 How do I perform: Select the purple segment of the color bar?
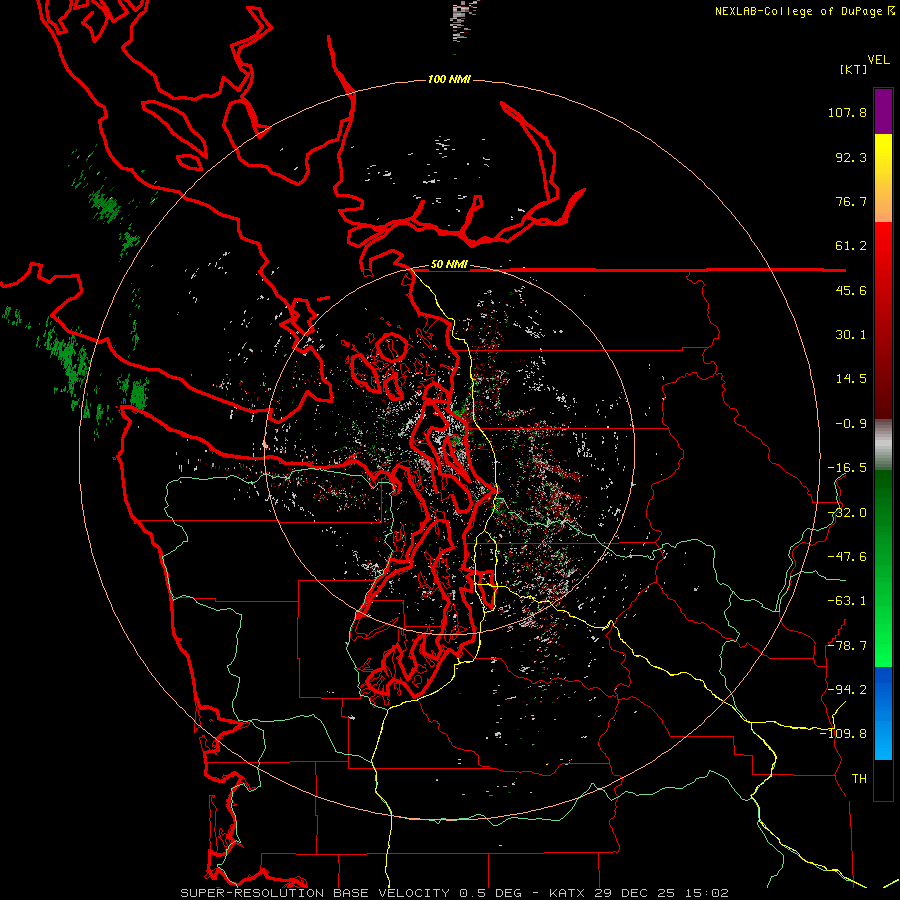coord(883,111)
